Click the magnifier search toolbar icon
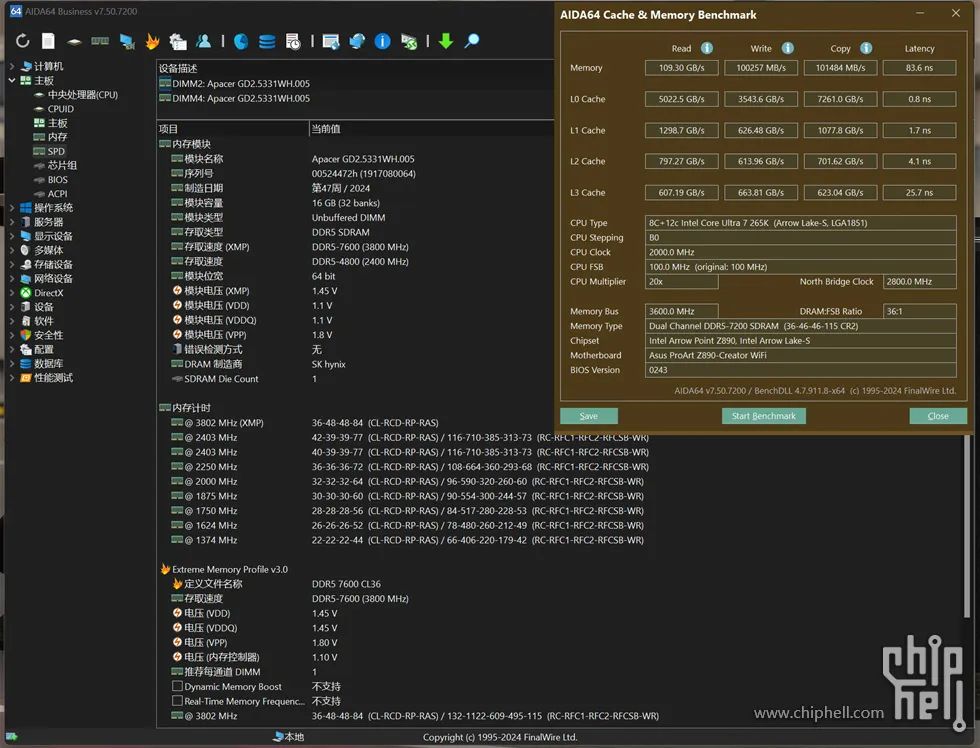 coord(472,41)
